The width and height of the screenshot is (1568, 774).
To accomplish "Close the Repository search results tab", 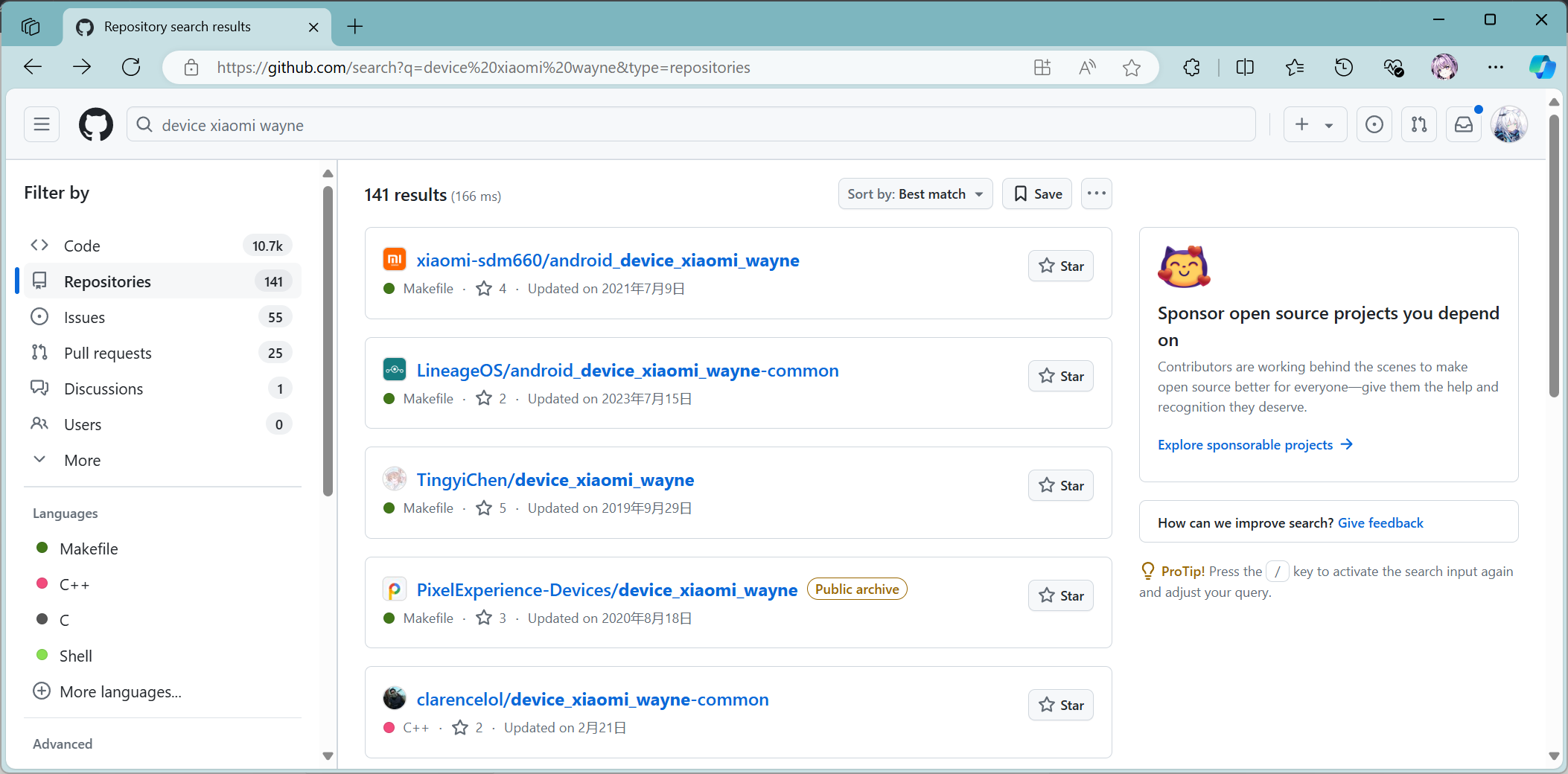I will [313, 27].
